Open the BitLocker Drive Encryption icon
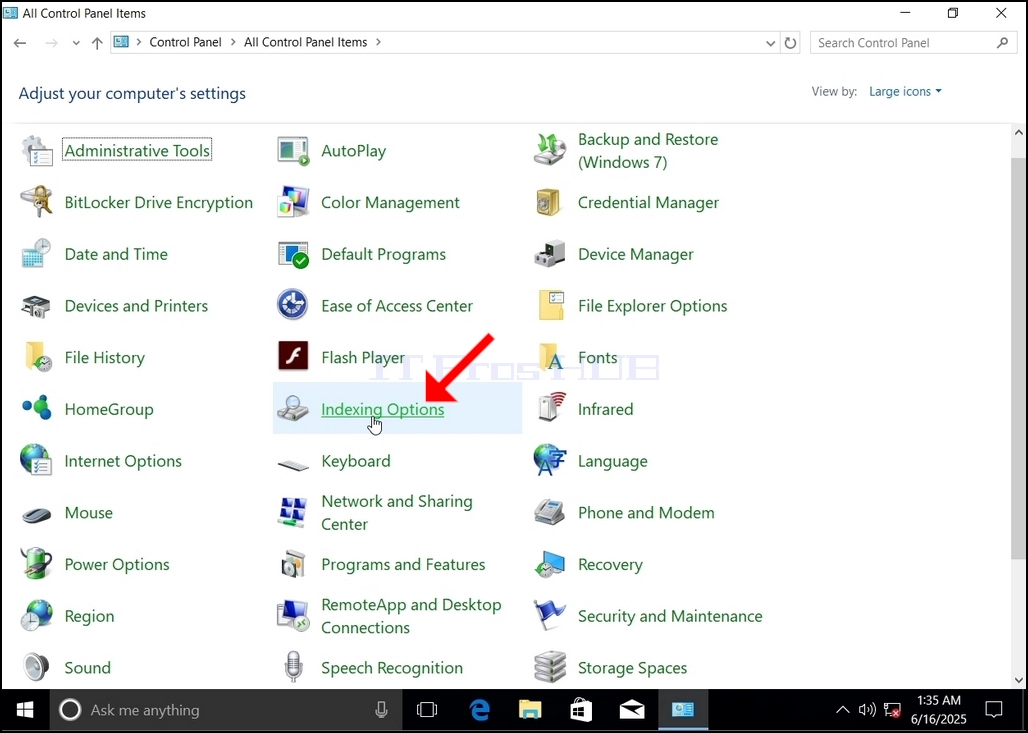 tap(37, 203)
